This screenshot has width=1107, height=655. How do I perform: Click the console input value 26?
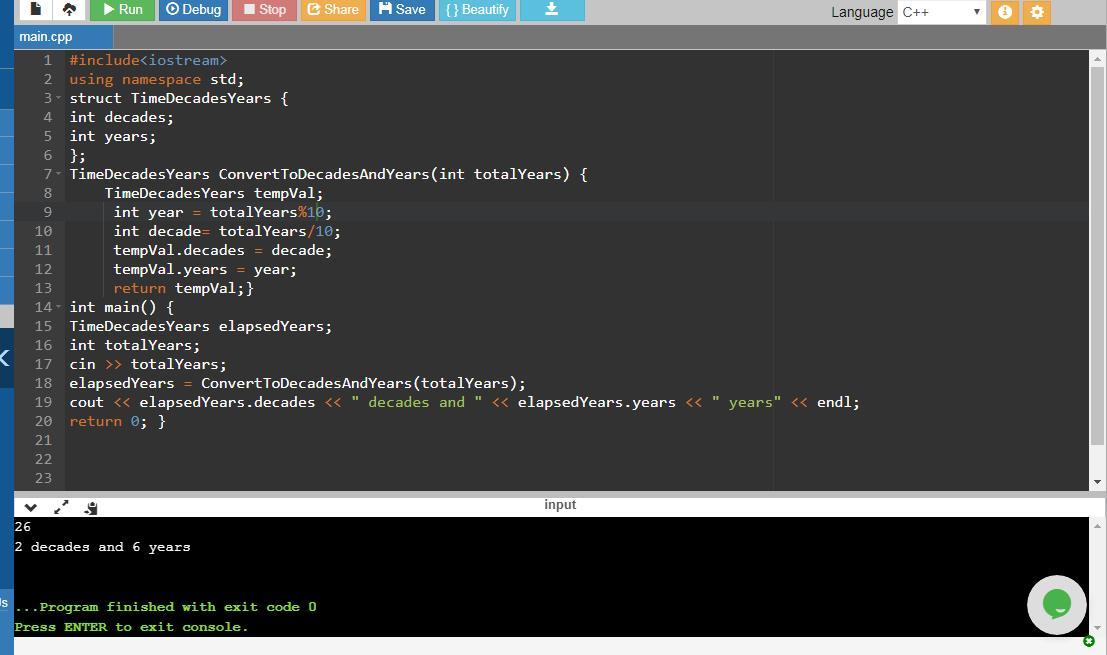coord(23,527)
